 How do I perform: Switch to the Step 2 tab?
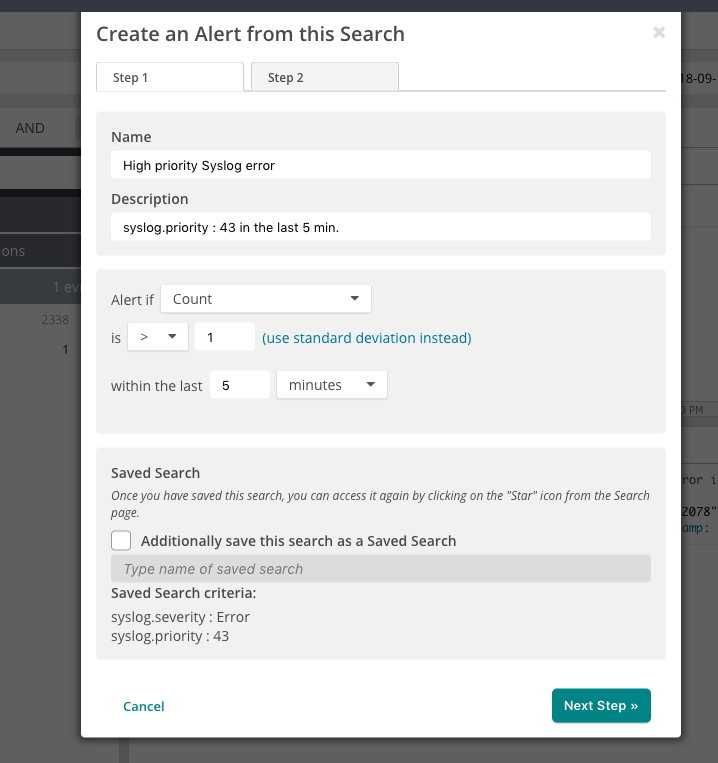[324, 77]
